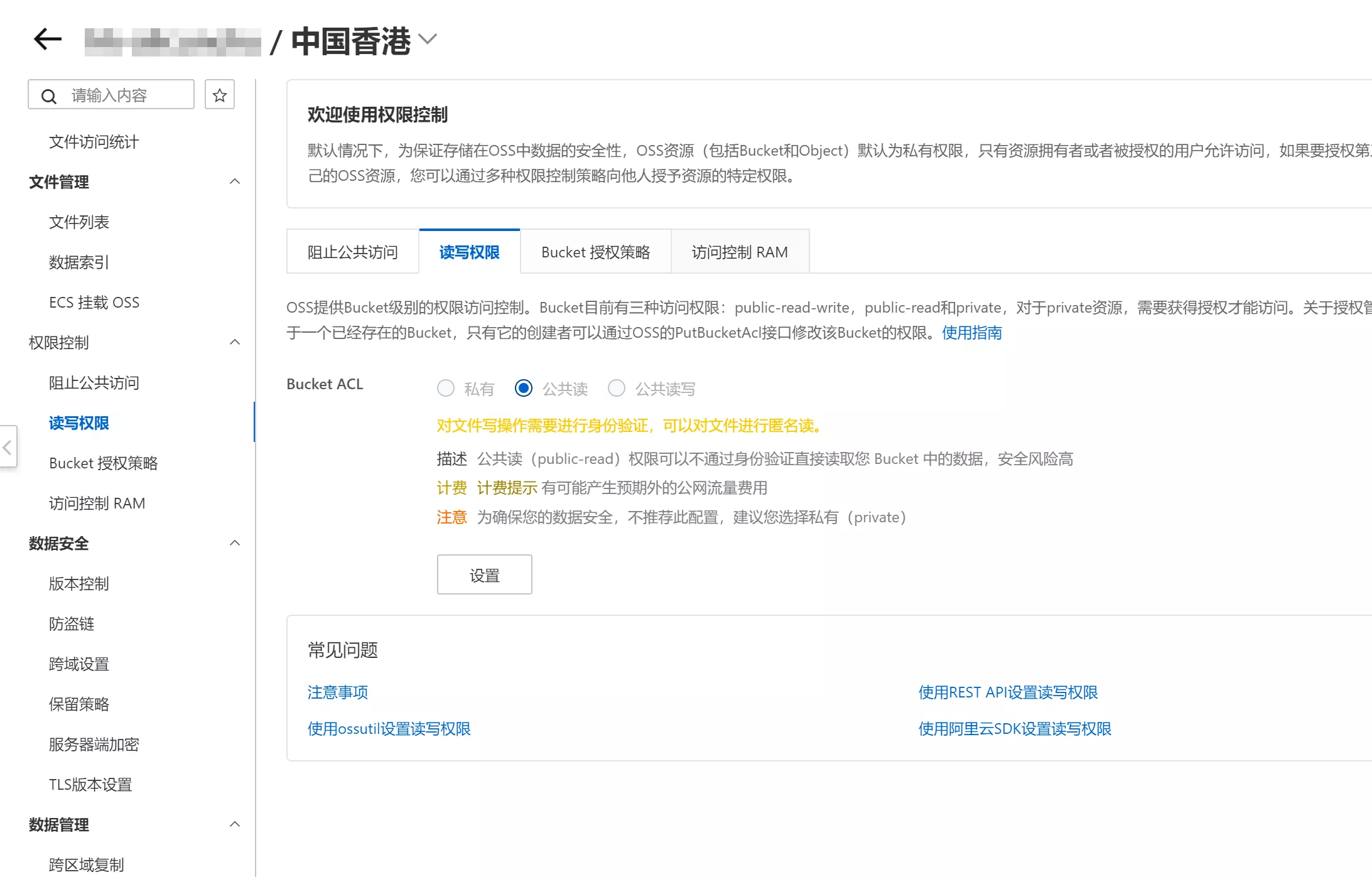Image resolution: width=1372 pixels, height=877 pixels.
Task: Switch to the 阻止公共访问 tab
Action: [352, 252]
